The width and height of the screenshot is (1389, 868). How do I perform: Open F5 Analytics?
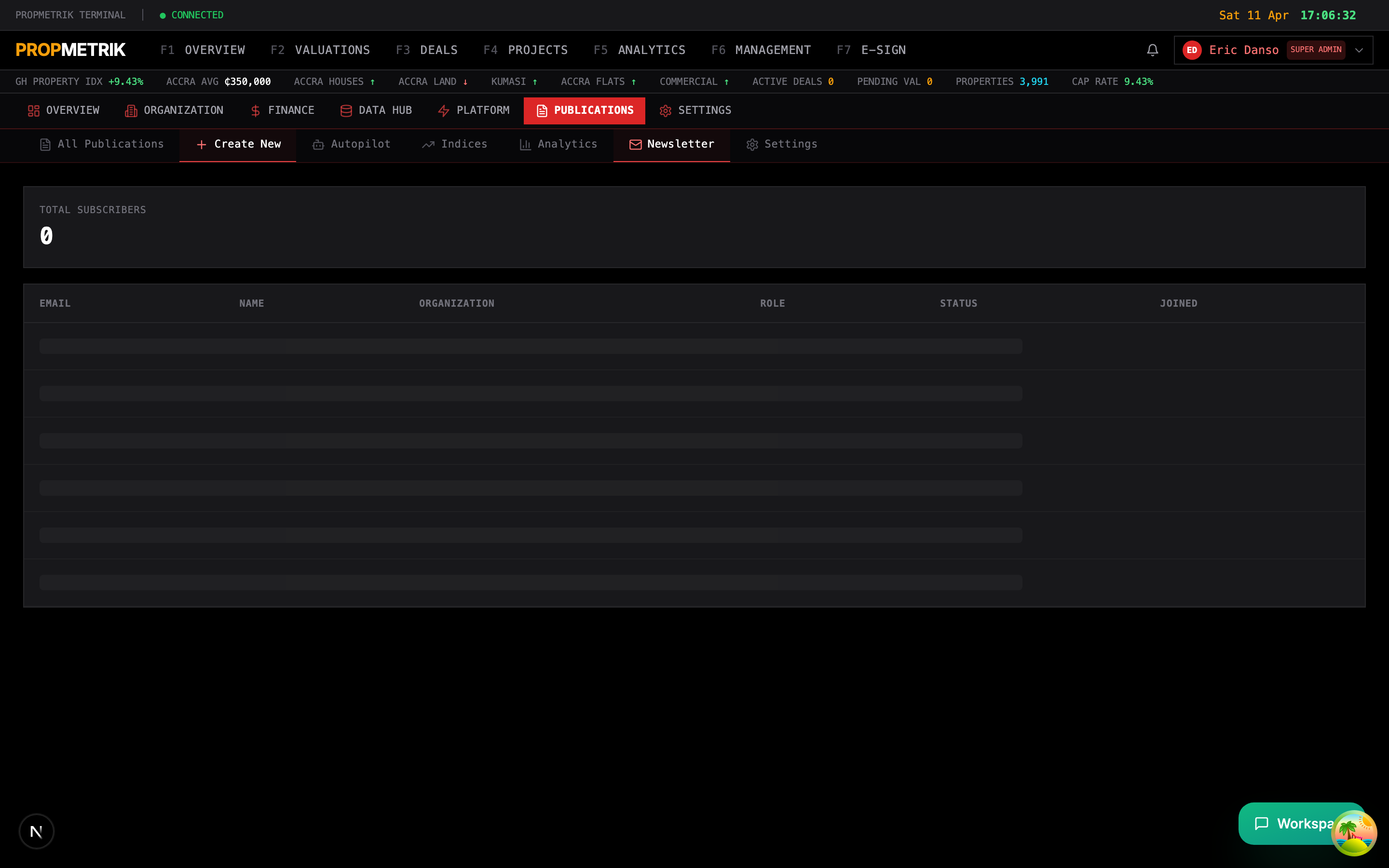point(640,50)
